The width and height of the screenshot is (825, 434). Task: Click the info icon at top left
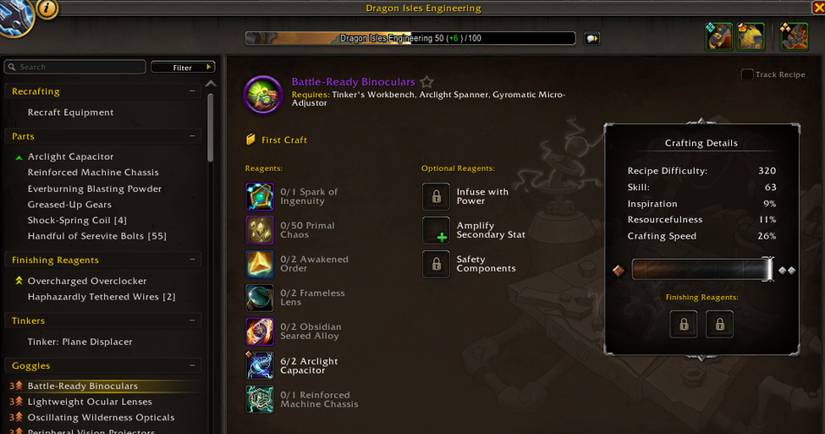(x=47, y=8)
